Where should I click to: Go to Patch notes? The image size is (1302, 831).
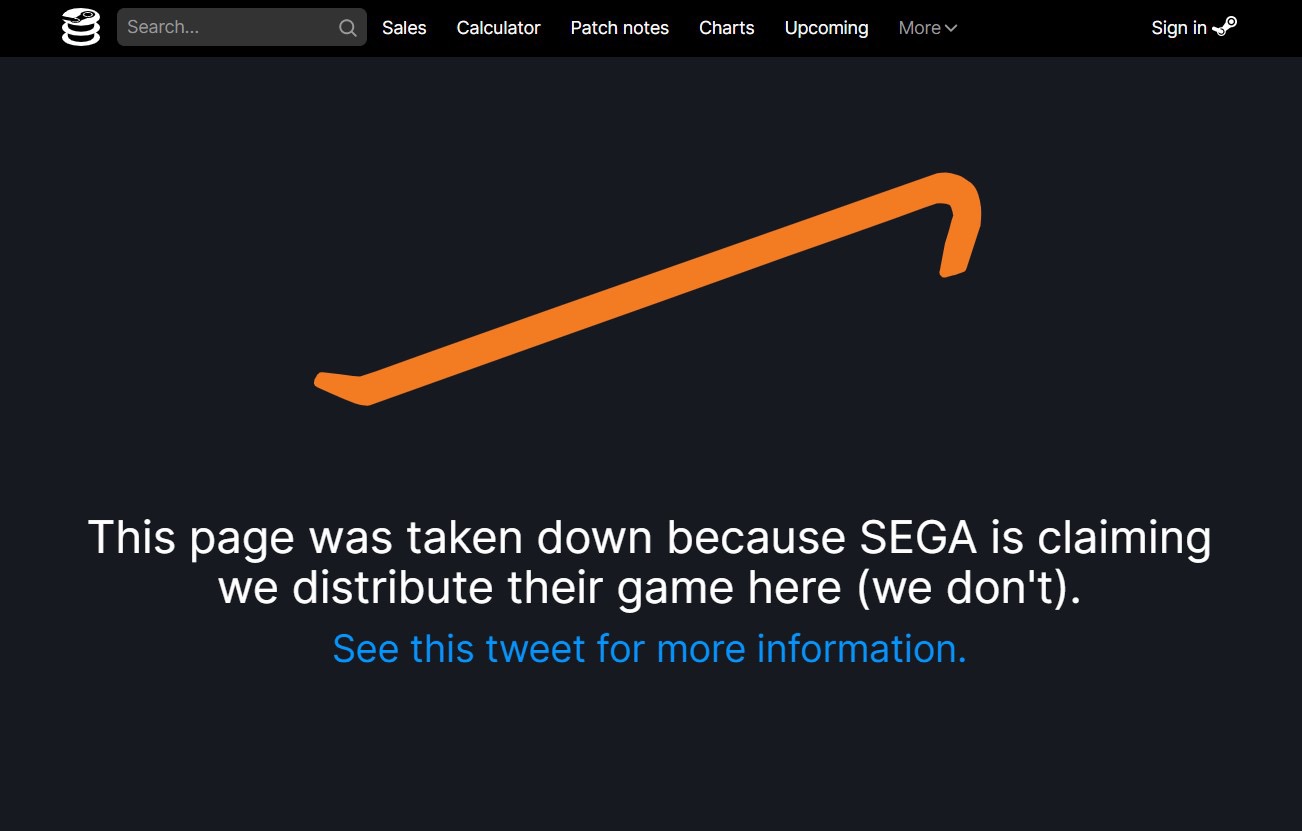(619, 28)
